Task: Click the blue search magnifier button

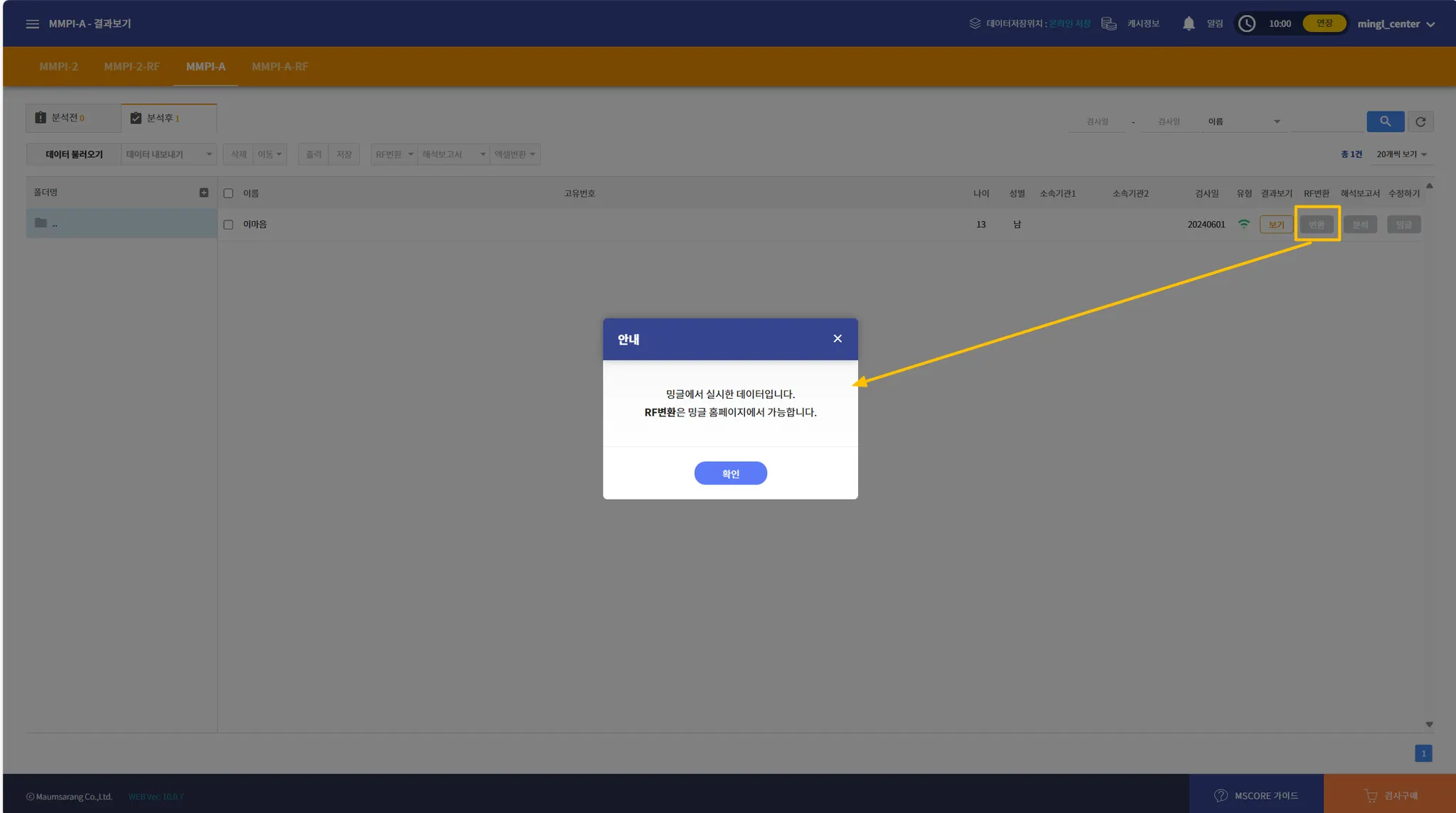Action: click(x=1384, y=122)
